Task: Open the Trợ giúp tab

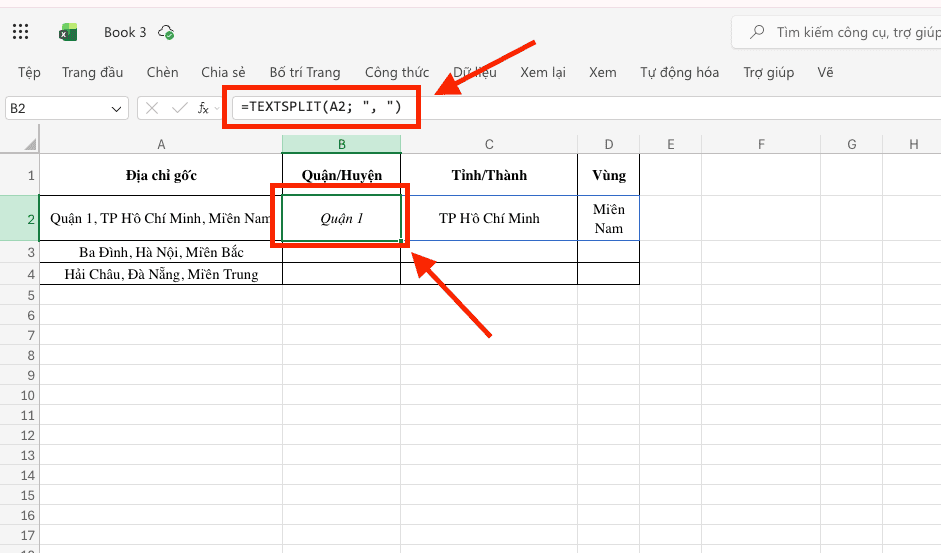Action: (769, 73)
